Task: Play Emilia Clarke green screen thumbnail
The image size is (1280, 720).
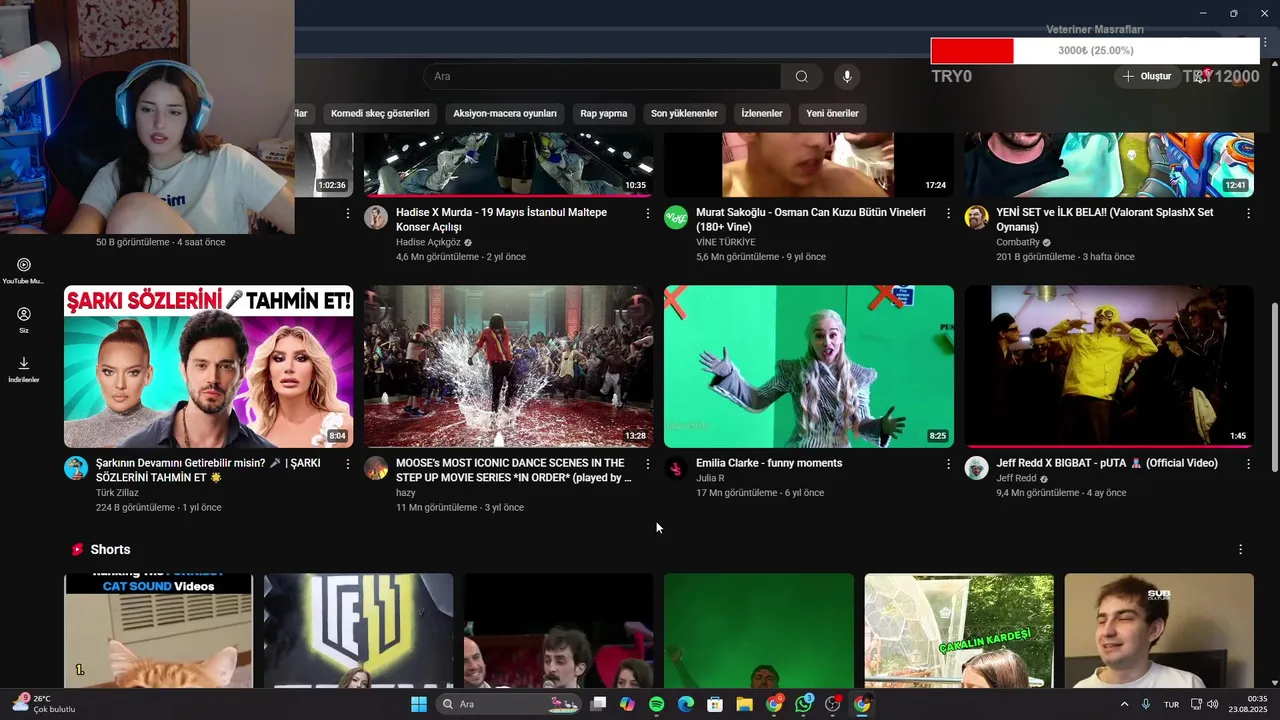Action: (809, 366)
